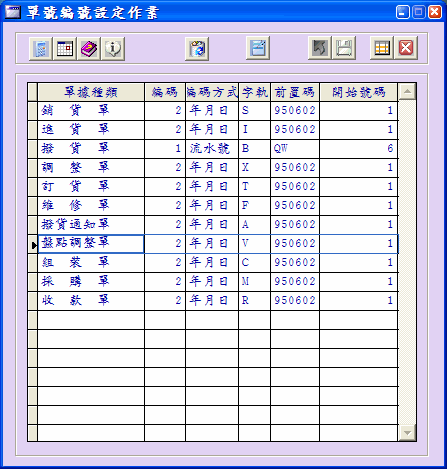Select the row marker beside 收款單
Screen dimensions: 447x469
point(33,301)
